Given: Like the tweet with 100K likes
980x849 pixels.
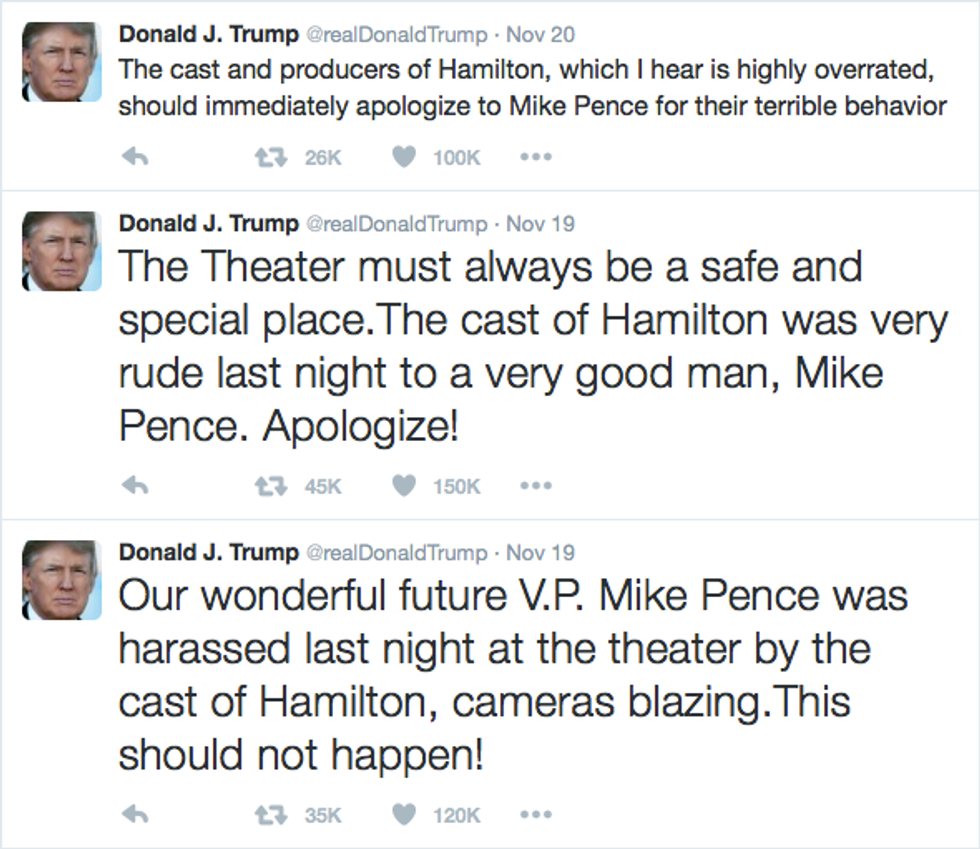Looking at the screenshot, I should coord(403,157).
